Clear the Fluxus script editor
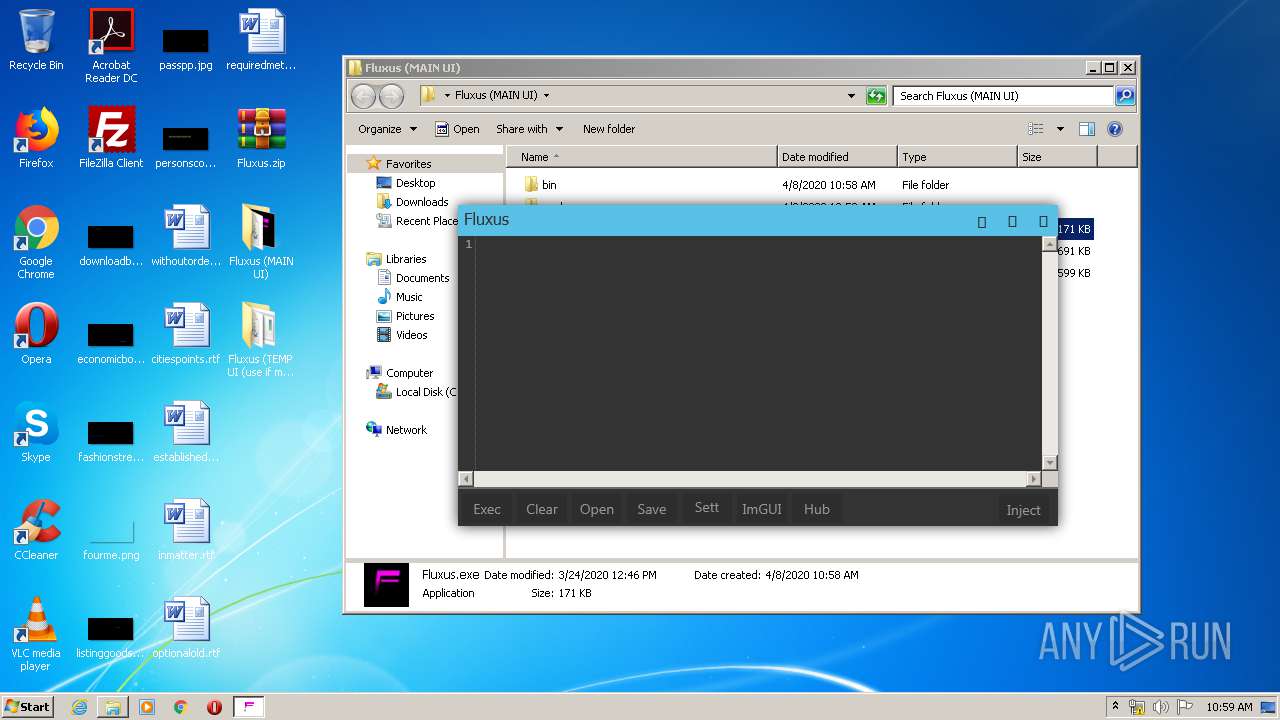Viewport: 1280px width, 720px height. (x=542, y=509)
